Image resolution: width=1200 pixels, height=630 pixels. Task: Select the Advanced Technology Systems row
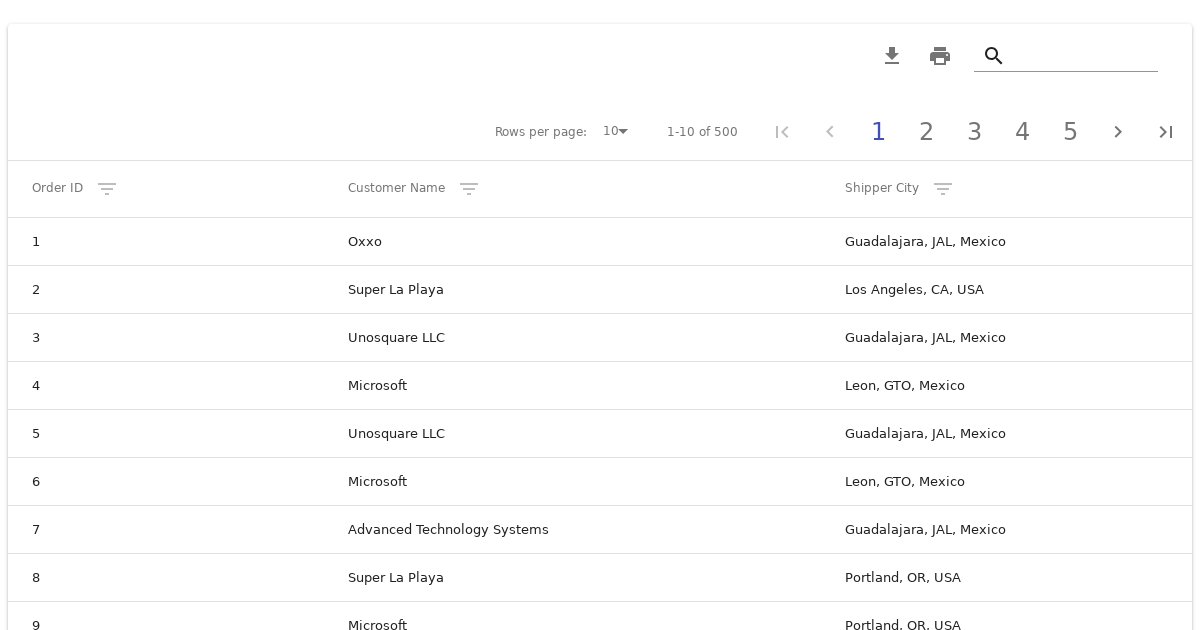[x=448, y=530]
